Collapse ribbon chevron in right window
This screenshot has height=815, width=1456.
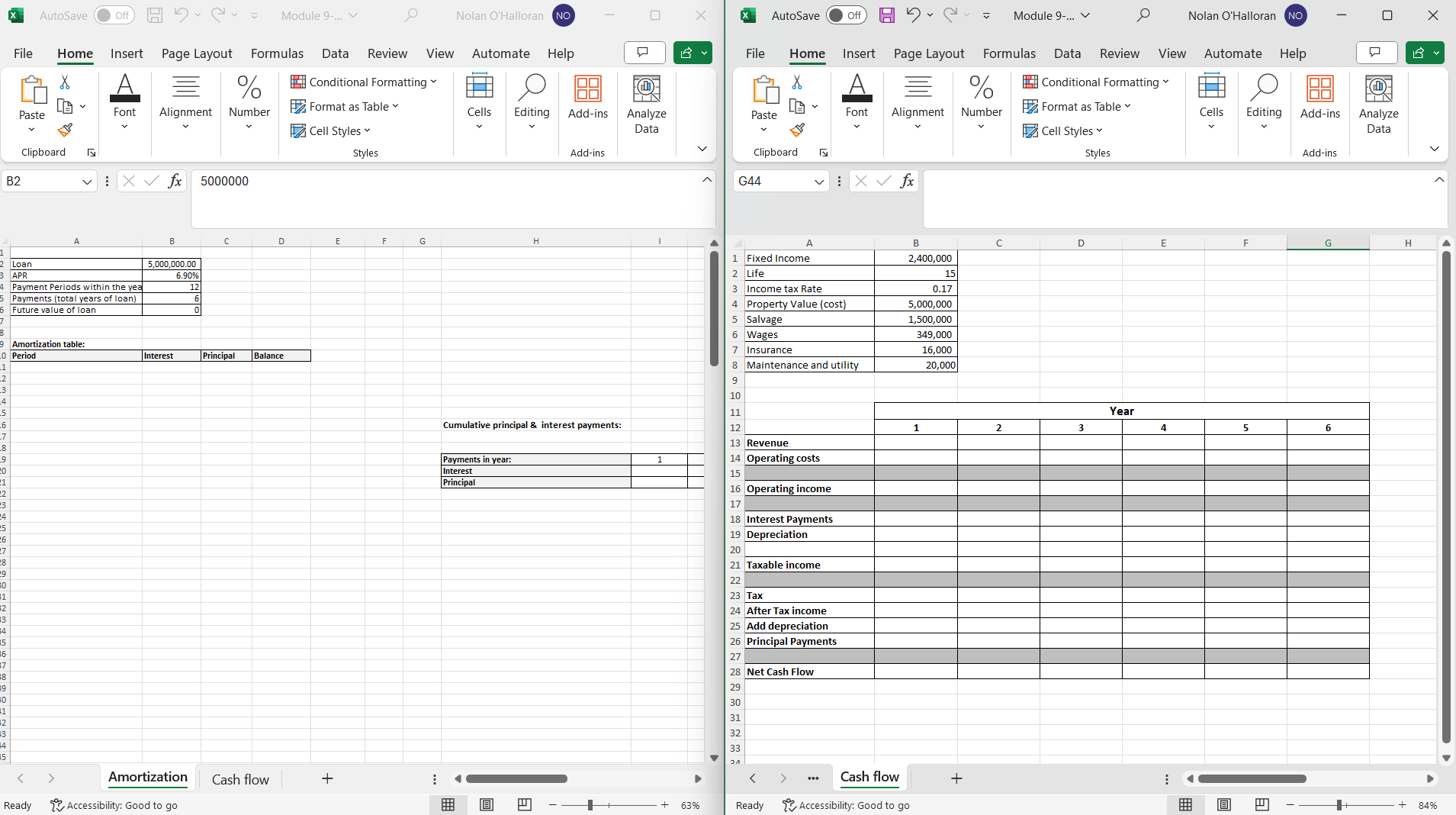1434,149
